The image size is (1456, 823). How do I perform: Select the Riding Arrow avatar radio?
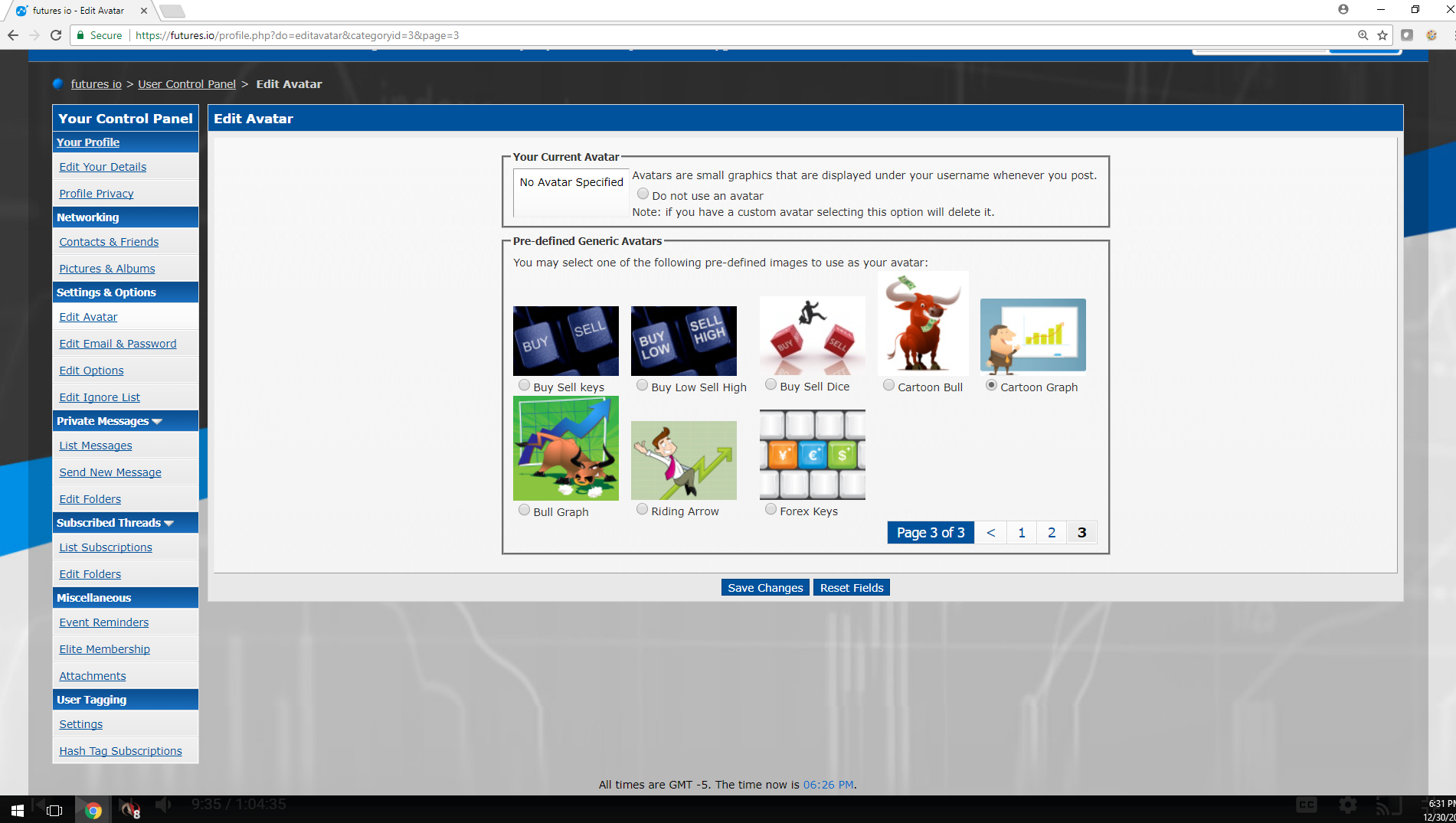point(642,509)
